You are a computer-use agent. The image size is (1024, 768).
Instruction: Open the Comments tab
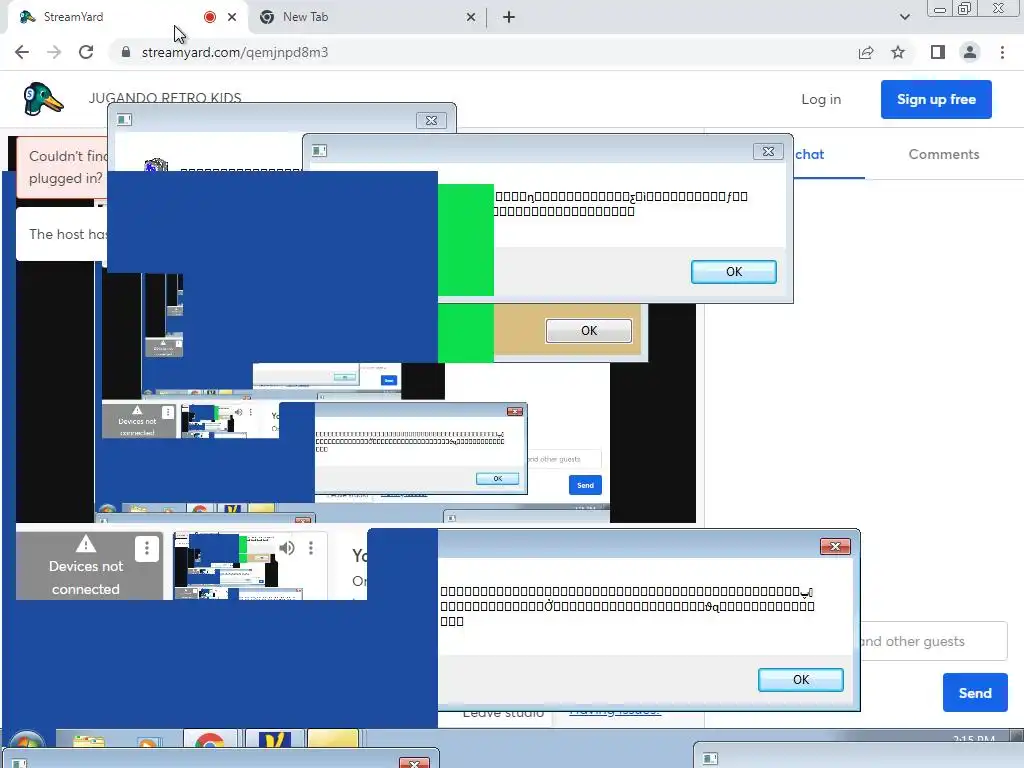(944, 154)
